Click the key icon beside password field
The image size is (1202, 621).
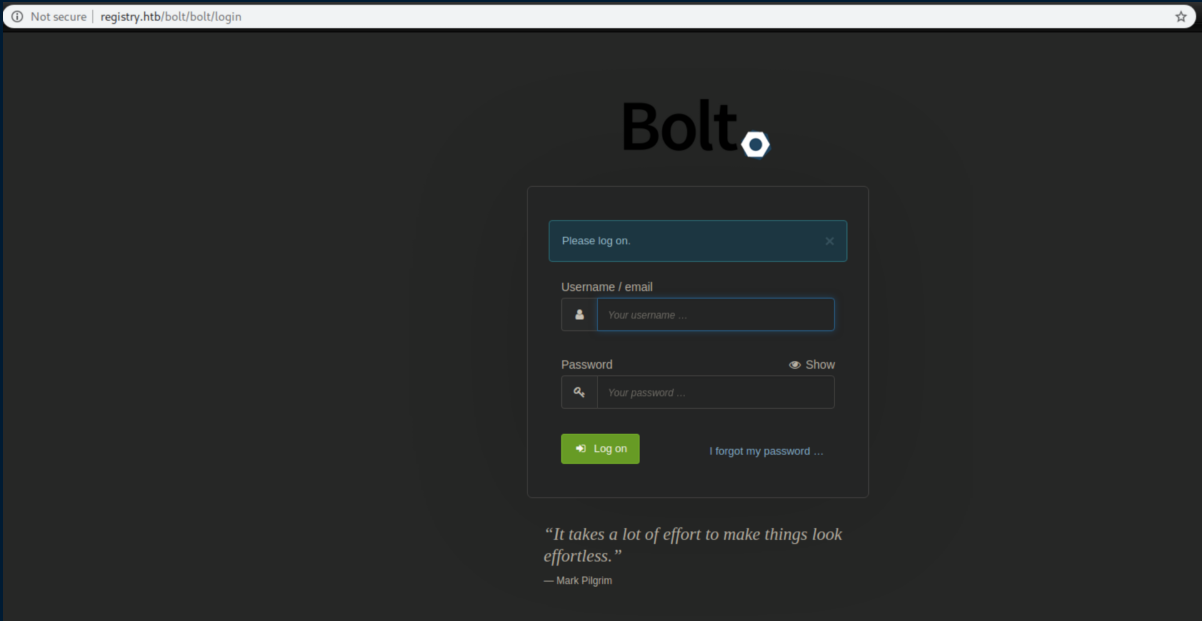coord(579,393)
